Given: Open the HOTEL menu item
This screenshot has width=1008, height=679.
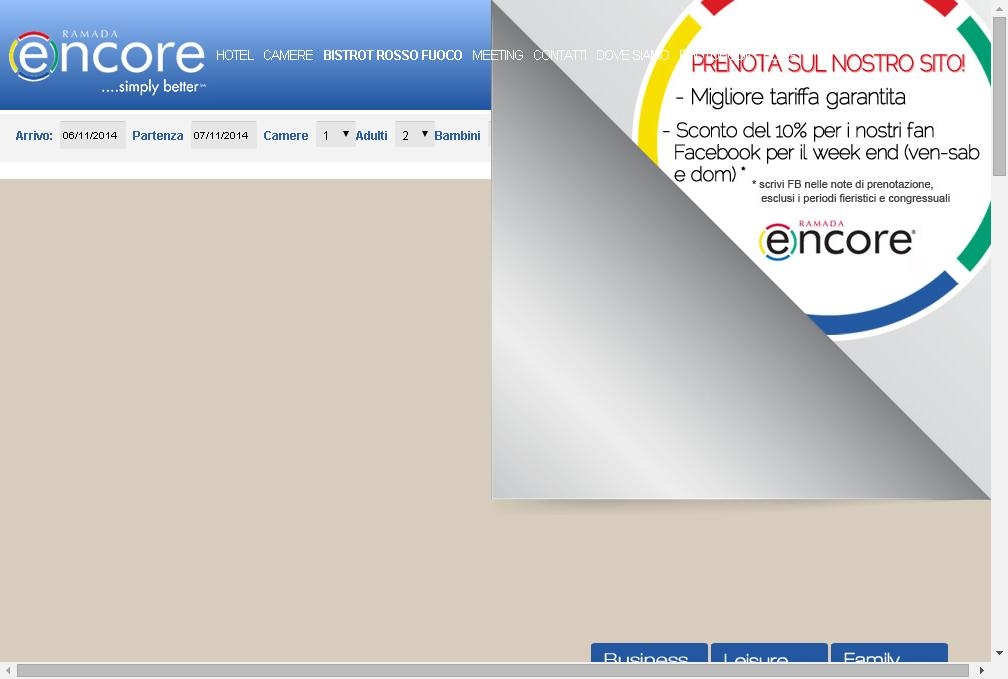Looking at the screenshot, I should pyautogui.click(x=235, y=55).
